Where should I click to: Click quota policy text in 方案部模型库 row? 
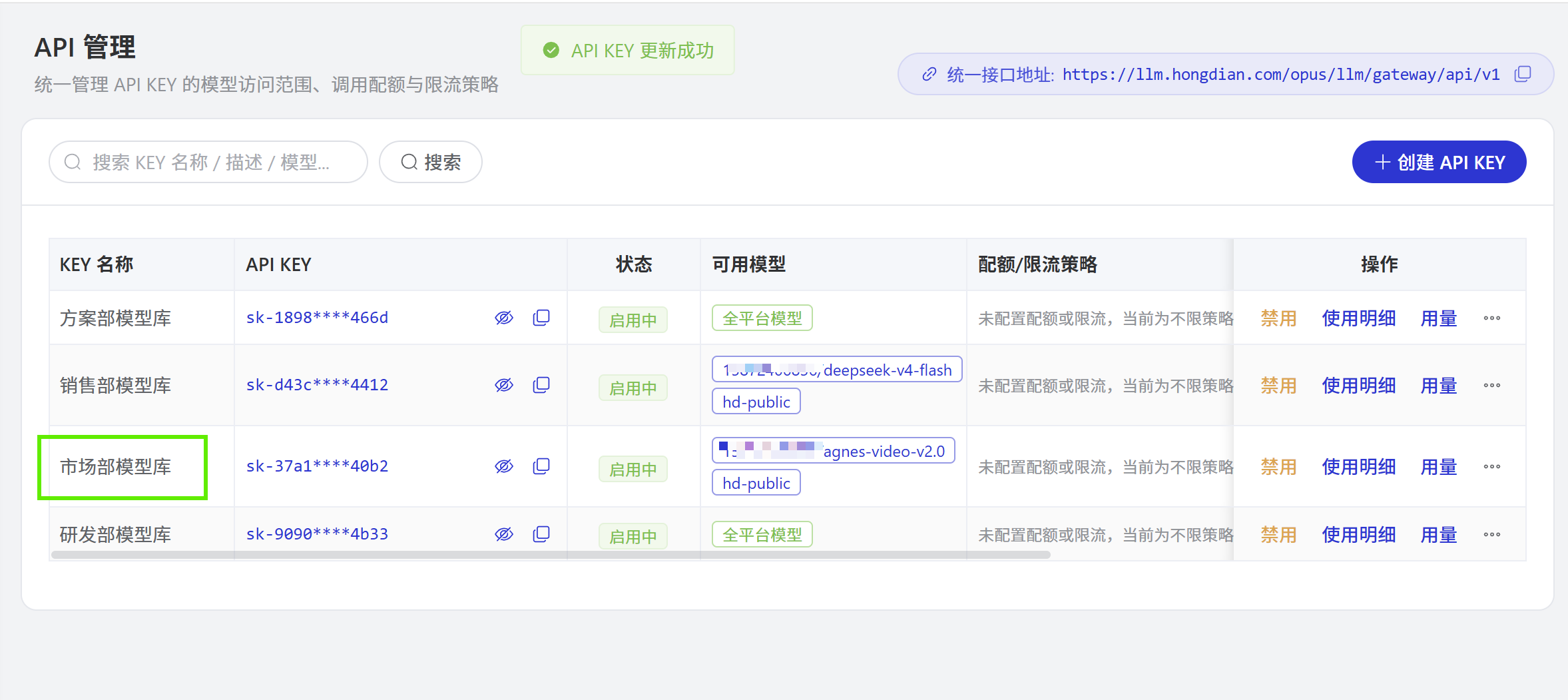(x=1105, y=318)
